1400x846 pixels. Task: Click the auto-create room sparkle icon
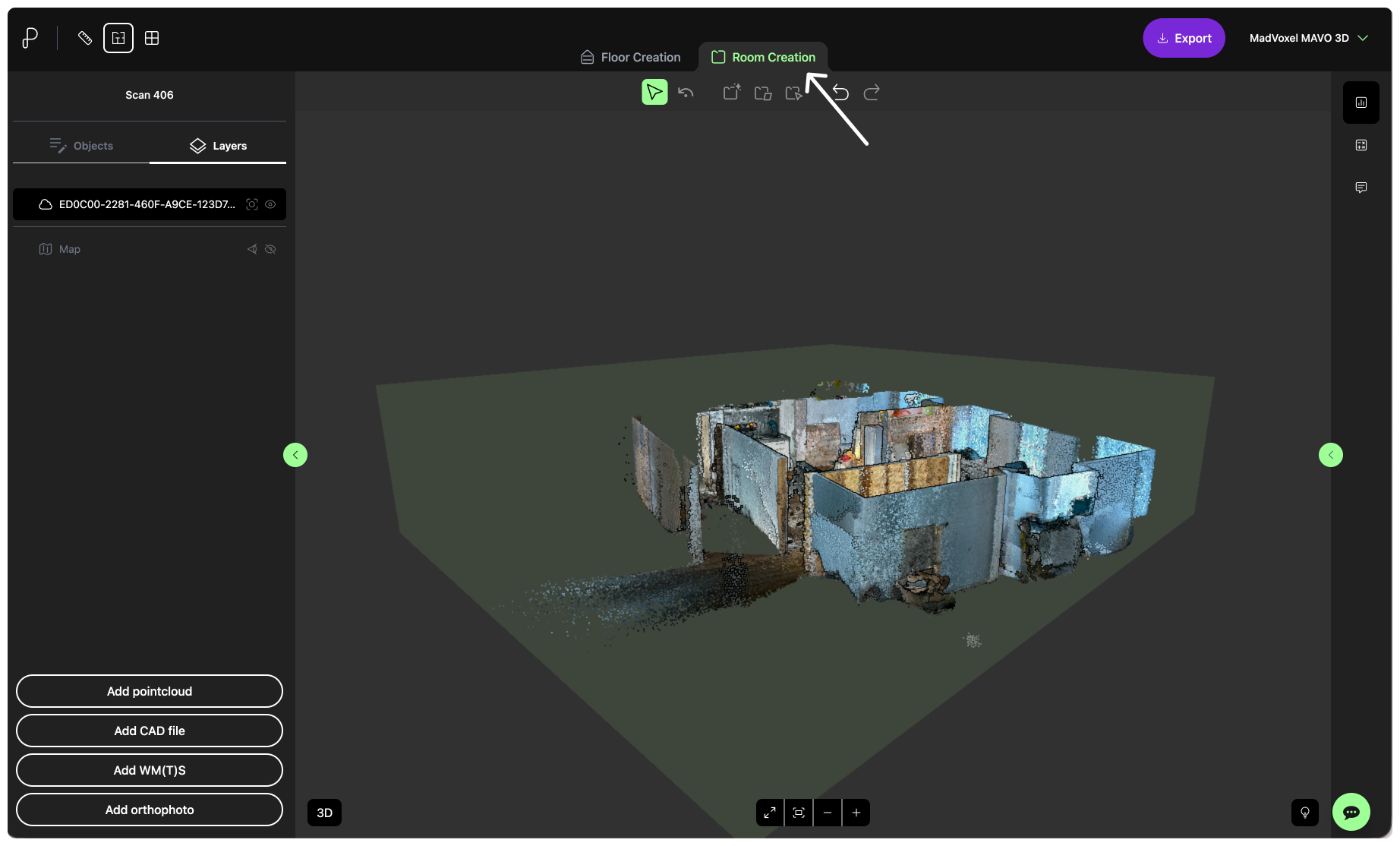[x=731, y=93]
